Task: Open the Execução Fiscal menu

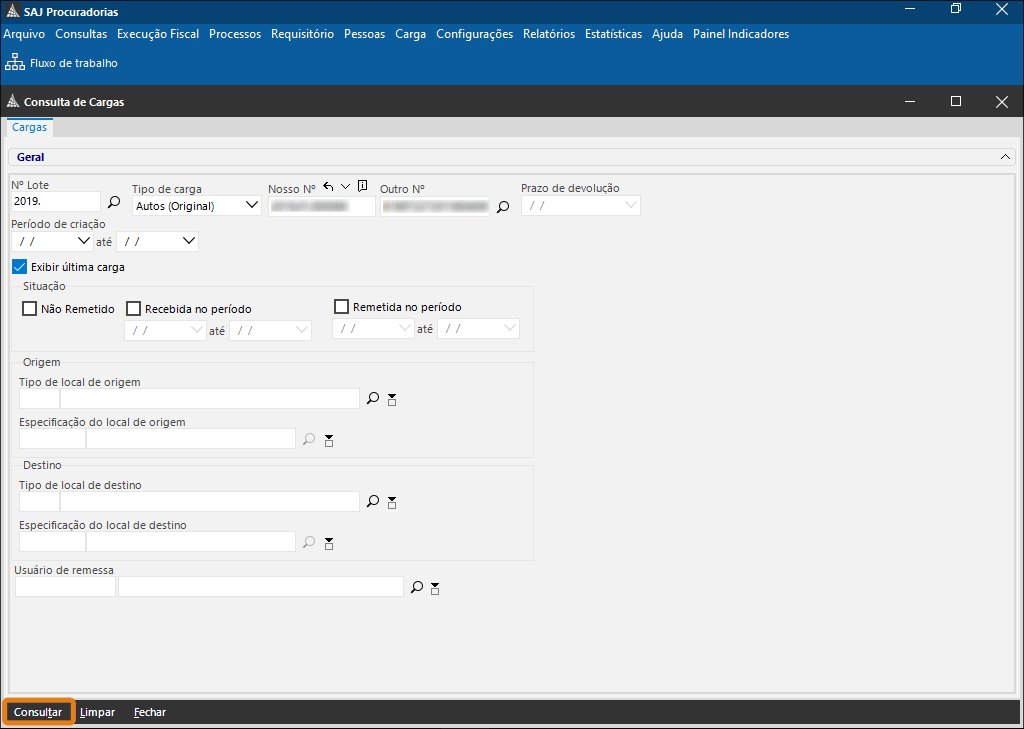Action: click(x=158, y=34)
